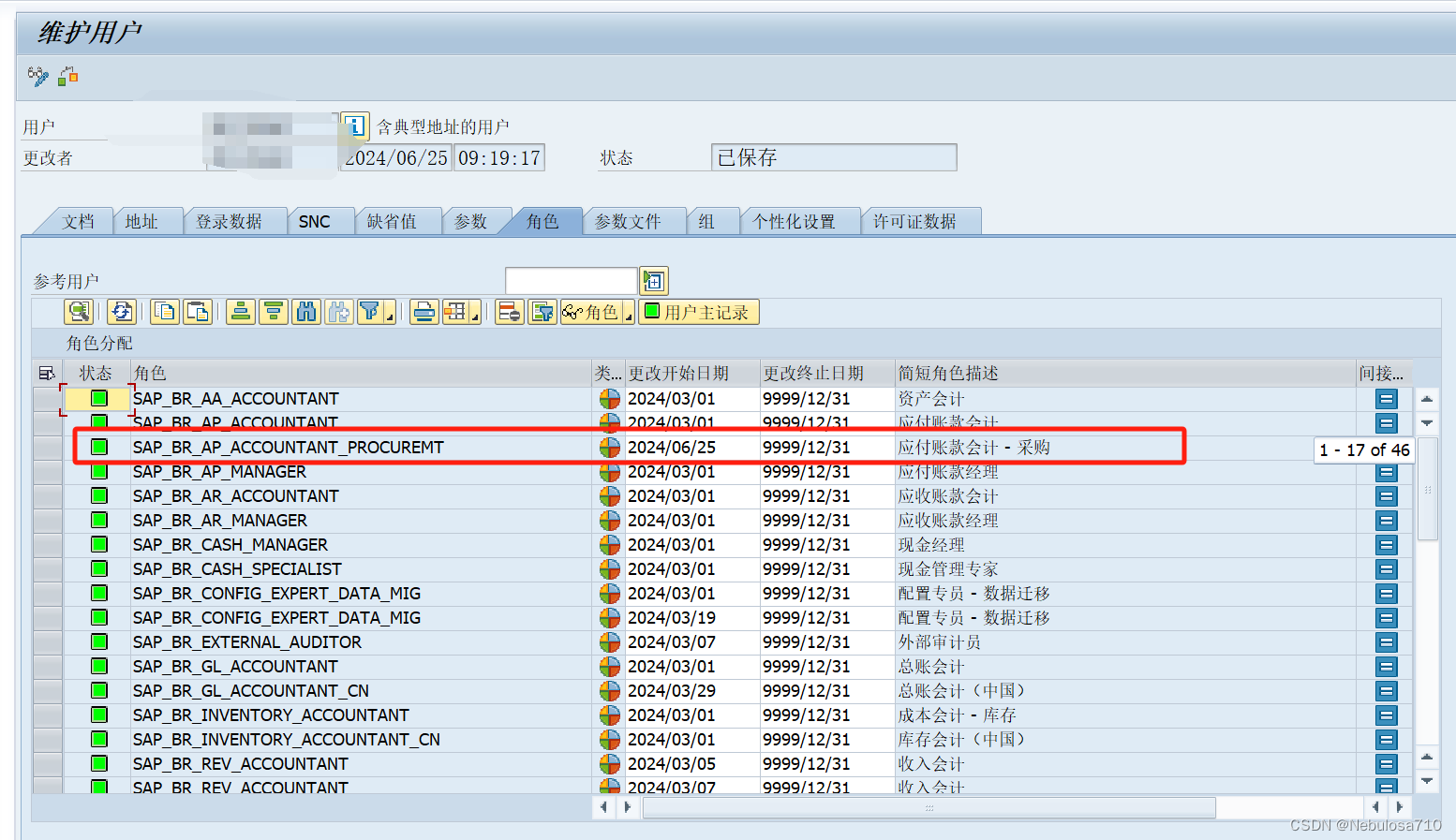Toggle display/change mode with the glasses-pencil icon
This screenshot has width=1456, height=840.
click(37, 76)
